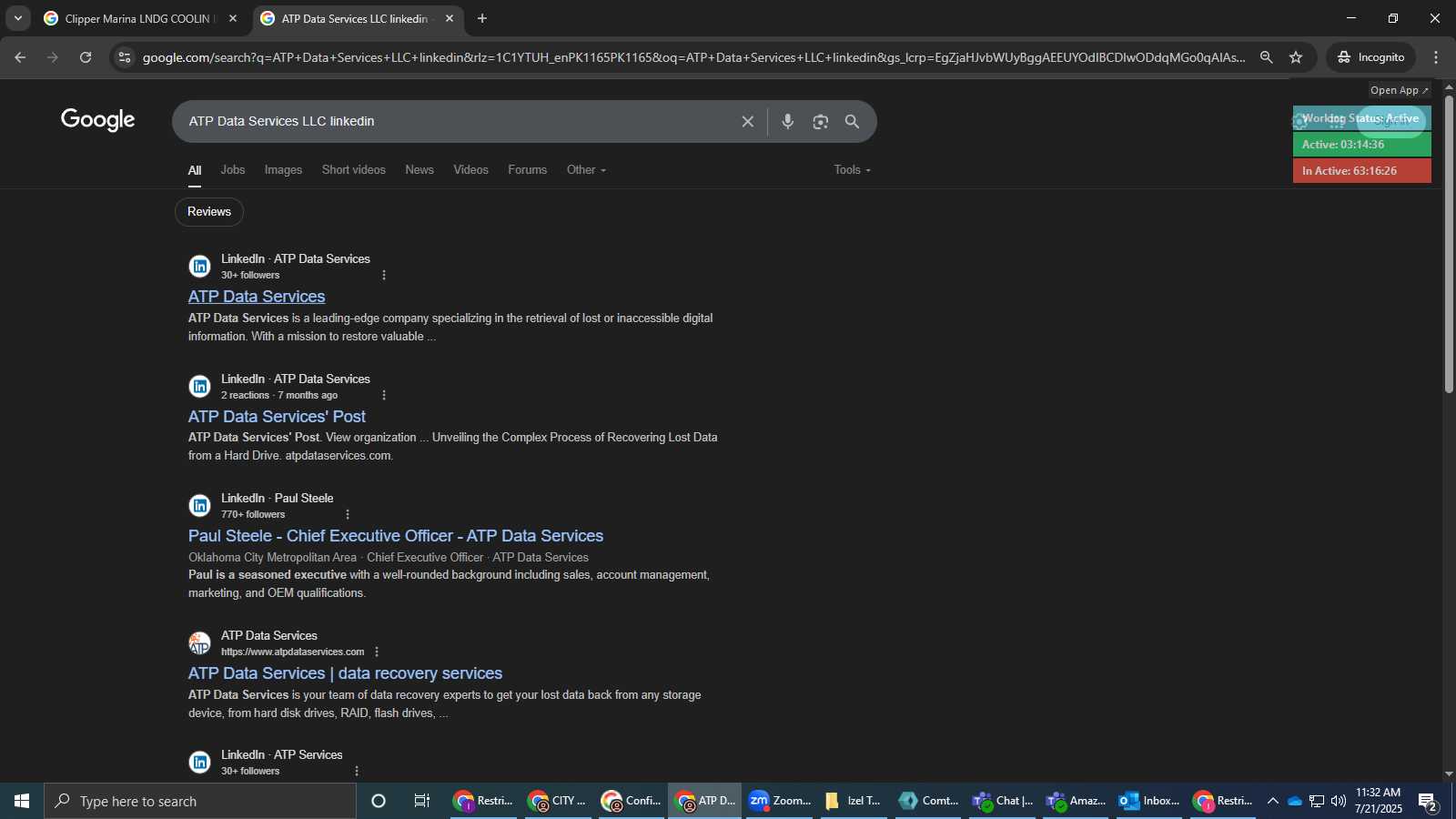Image resolution: width=1456 pixels, height=819 pixels.
Task: Click the Working Status Active indicator
Action: coord(1361,118)
